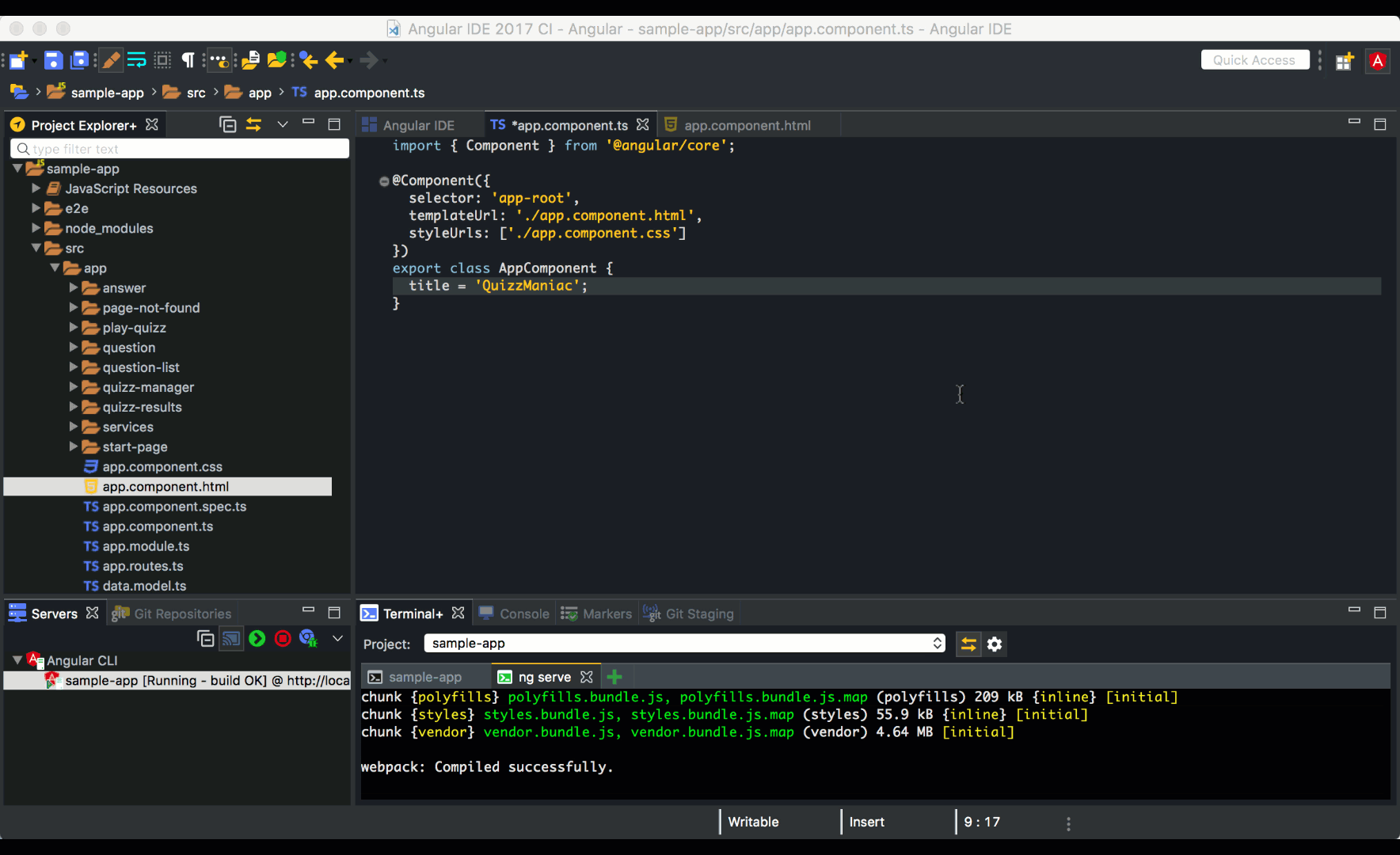Stop the server with red button
This screenshot has height=855, width=1400.
[x=283, y=639]
